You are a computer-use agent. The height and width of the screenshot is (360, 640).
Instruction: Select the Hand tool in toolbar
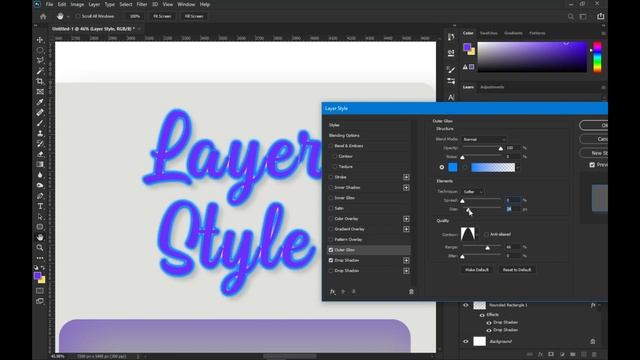tap(40, 237)
